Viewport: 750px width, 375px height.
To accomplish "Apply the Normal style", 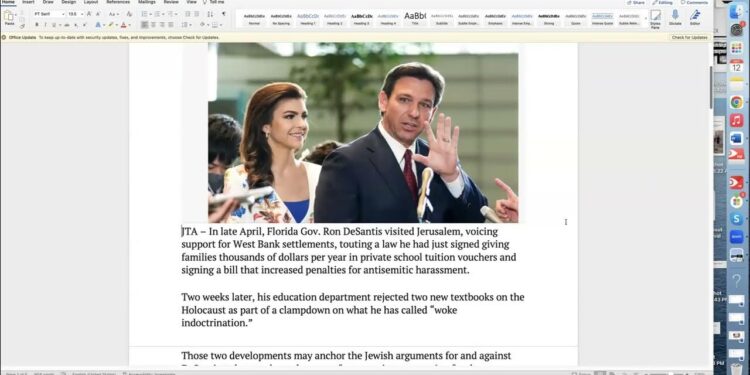I will pos(254,19).
